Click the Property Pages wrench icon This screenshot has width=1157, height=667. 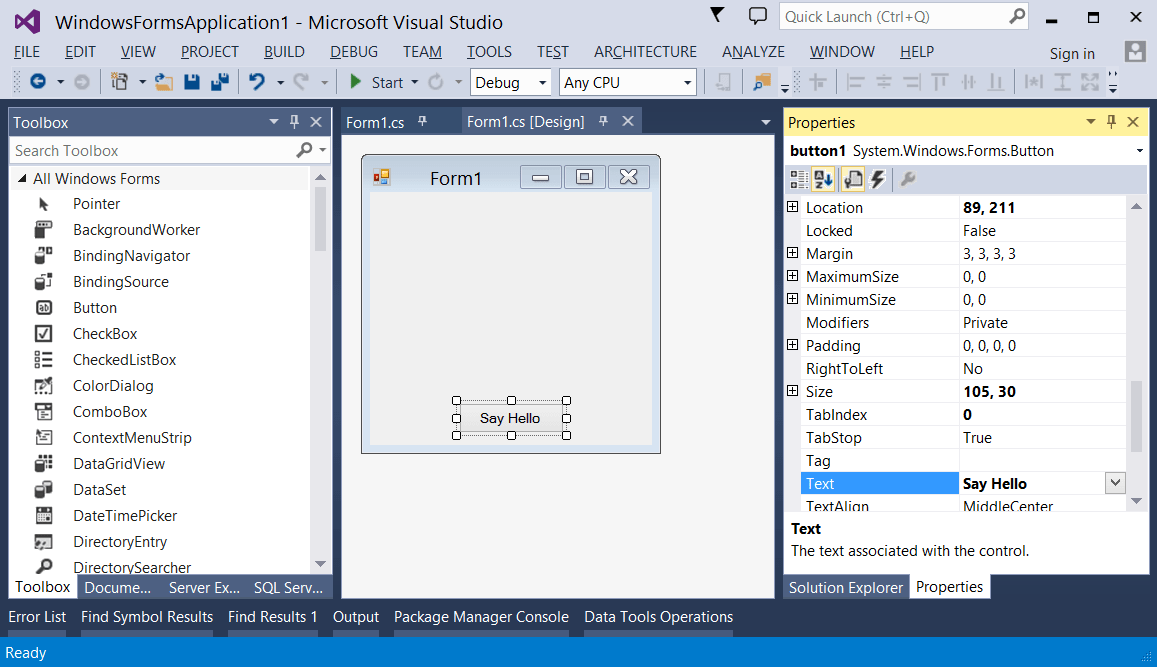pos(908,179)
